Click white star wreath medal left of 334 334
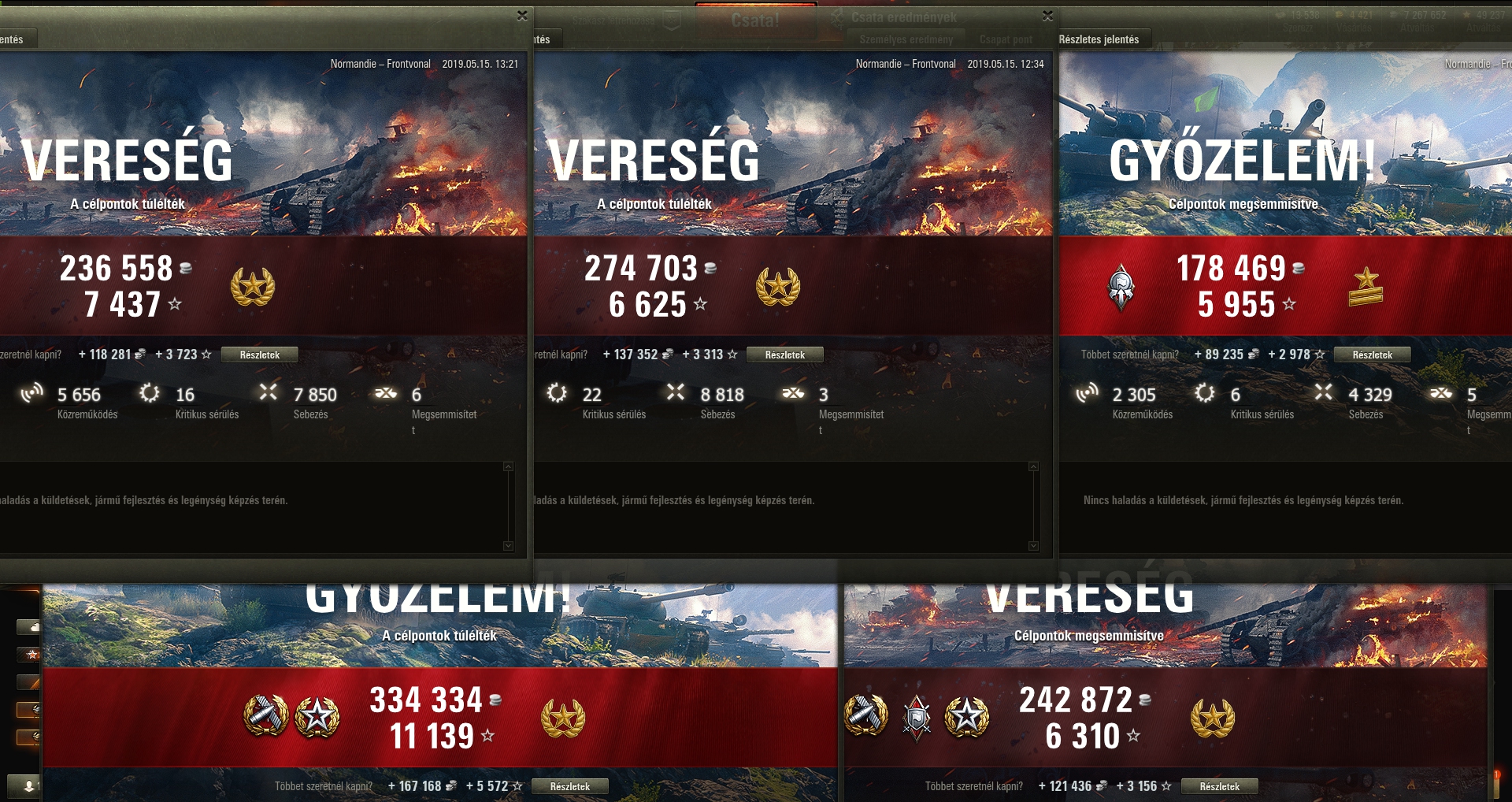Image resolution: width=1512 pixels, height=802 pixels. click(x=317, y=717)
